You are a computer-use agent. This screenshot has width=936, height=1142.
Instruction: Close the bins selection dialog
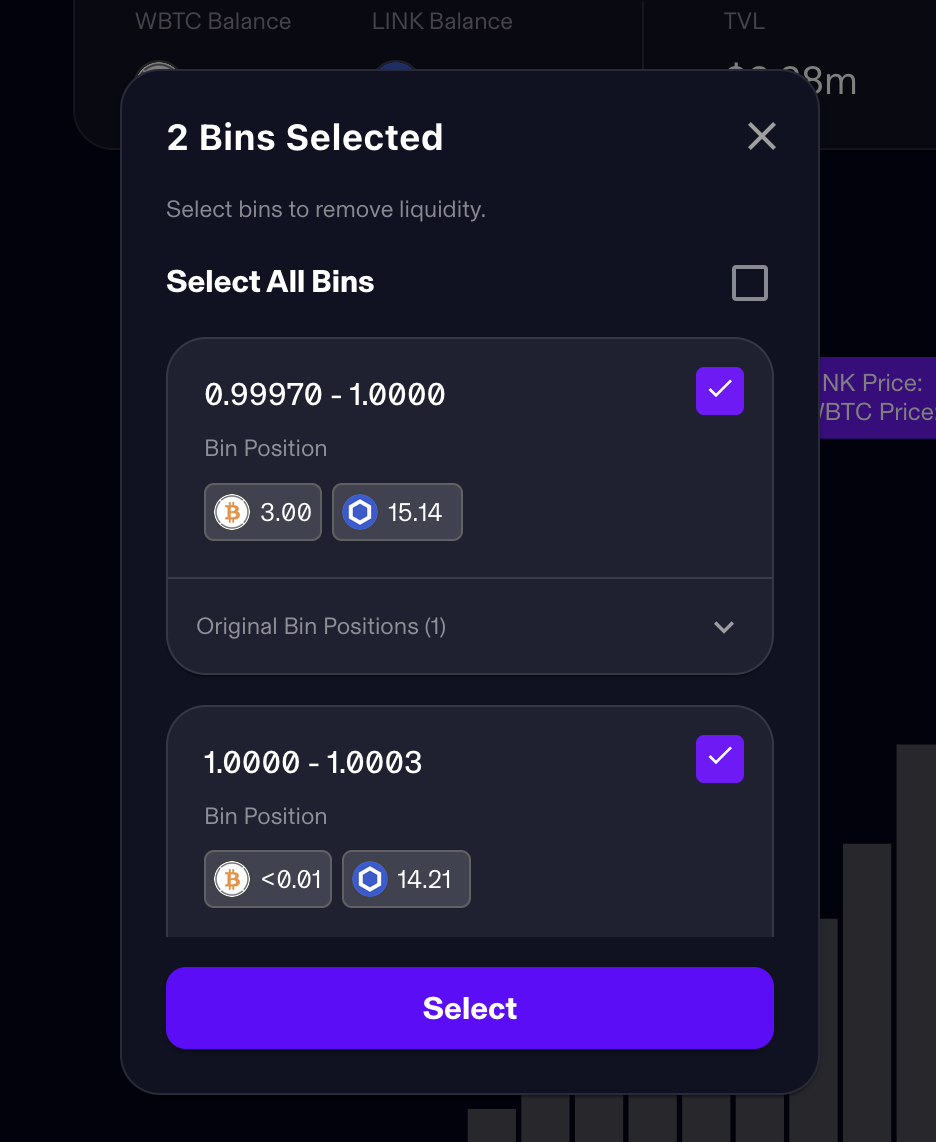pyautogui.click(x=762, y=136)
